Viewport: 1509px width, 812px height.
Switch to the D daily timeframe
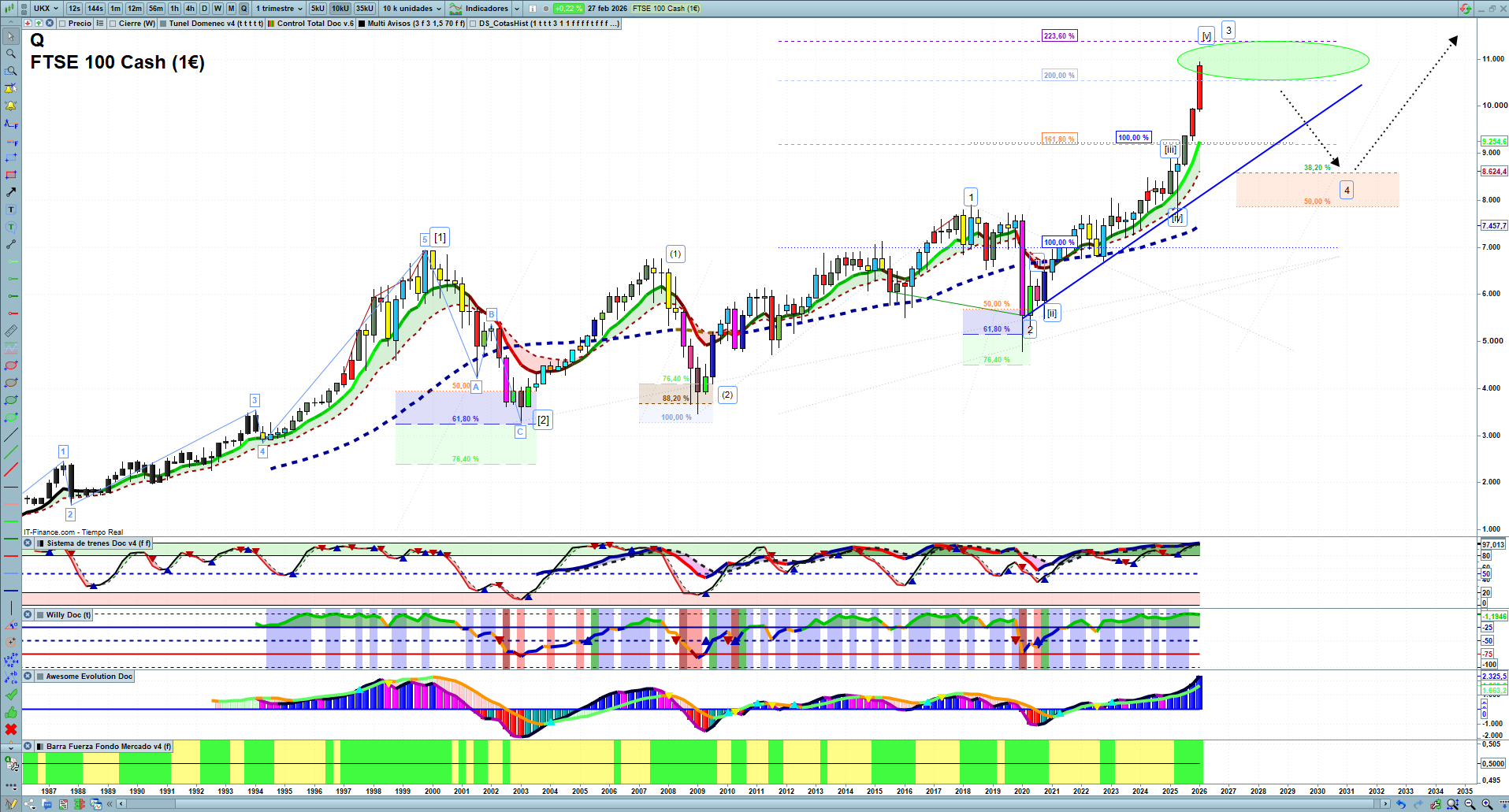(204, 9)
